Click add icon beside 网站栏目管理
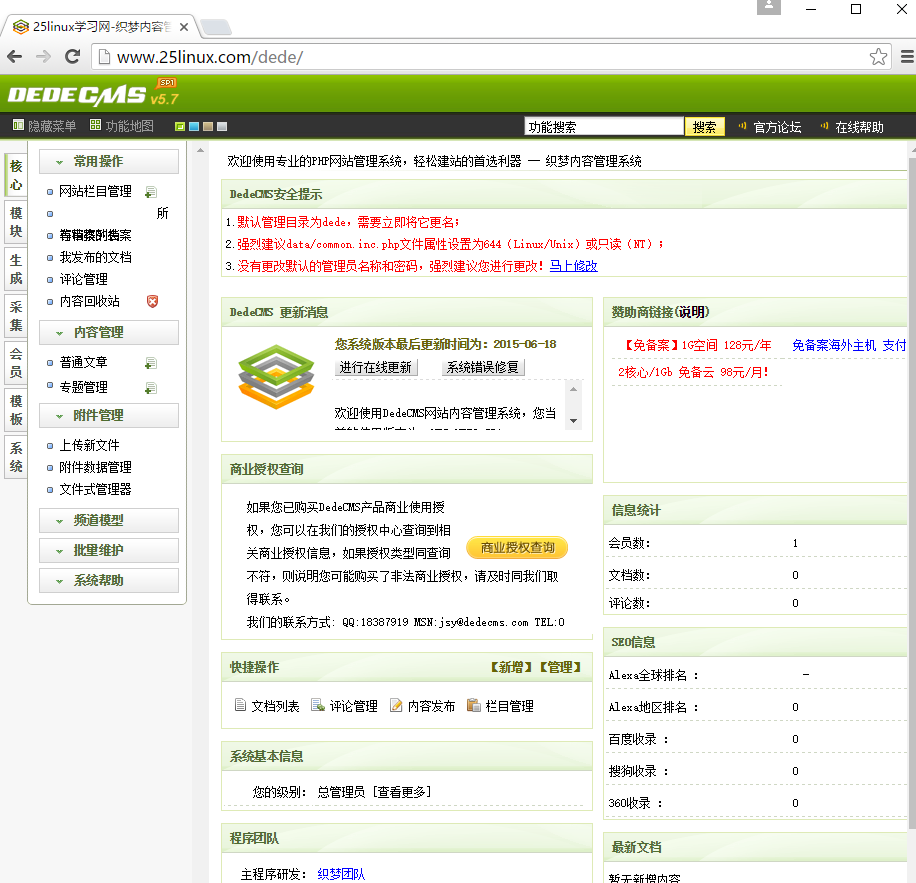This screenshot has width=916, height=883. pyautogui.click(x=151, y=192)
